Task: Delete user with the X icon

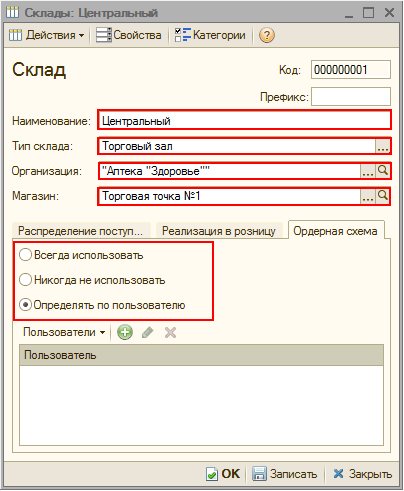Action: pyautogui.click(x=170, y=332)
